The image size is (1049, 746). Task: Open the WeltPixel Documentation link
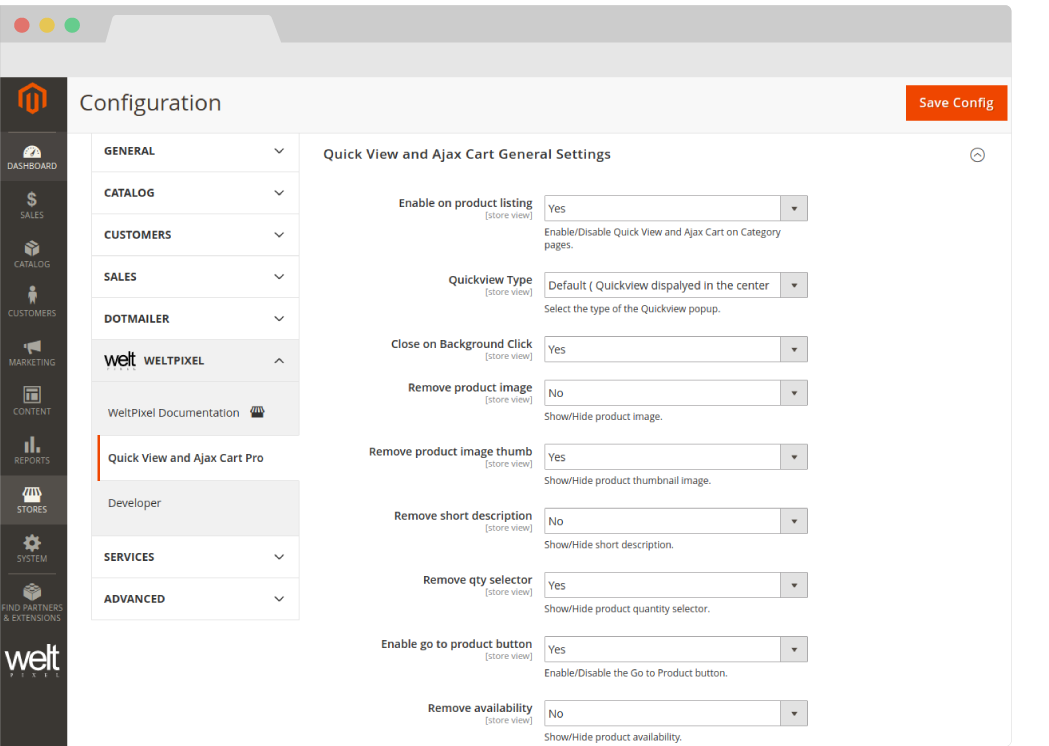(x=174, y=412)
